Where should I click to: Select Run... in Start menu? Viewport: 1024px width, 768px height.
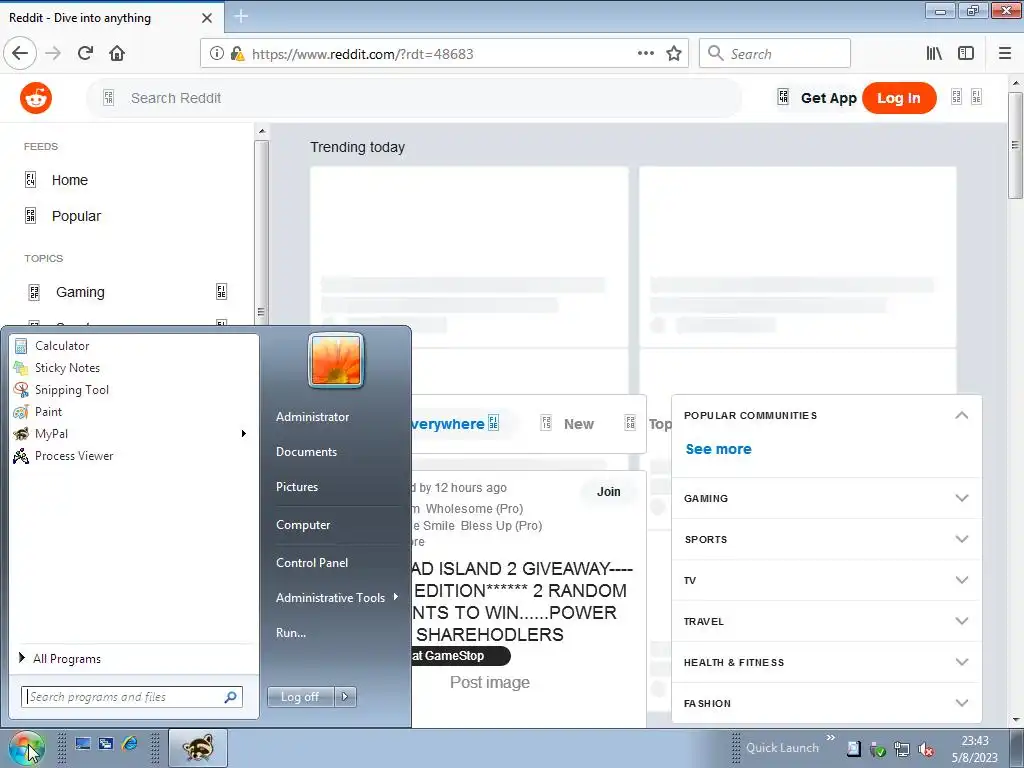tap(291, 633)
